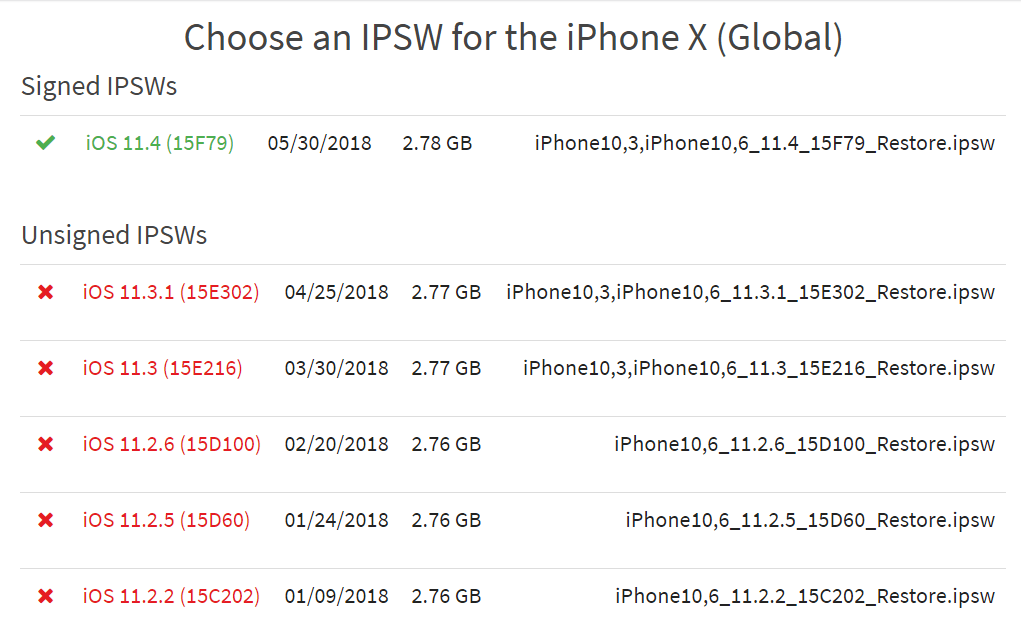The image size is (1021, 639).
Task: Click the red X beside iOS 11.2.5
Action: tap(45, 520)
